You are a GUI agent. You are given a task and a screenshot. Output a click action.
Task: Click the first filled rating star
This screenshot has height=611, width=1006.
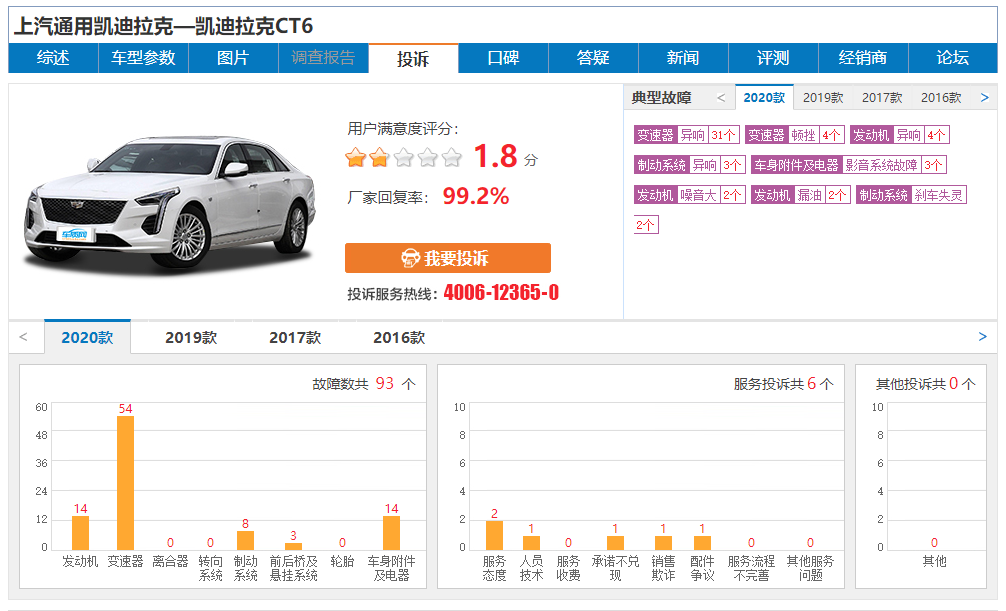355,157
